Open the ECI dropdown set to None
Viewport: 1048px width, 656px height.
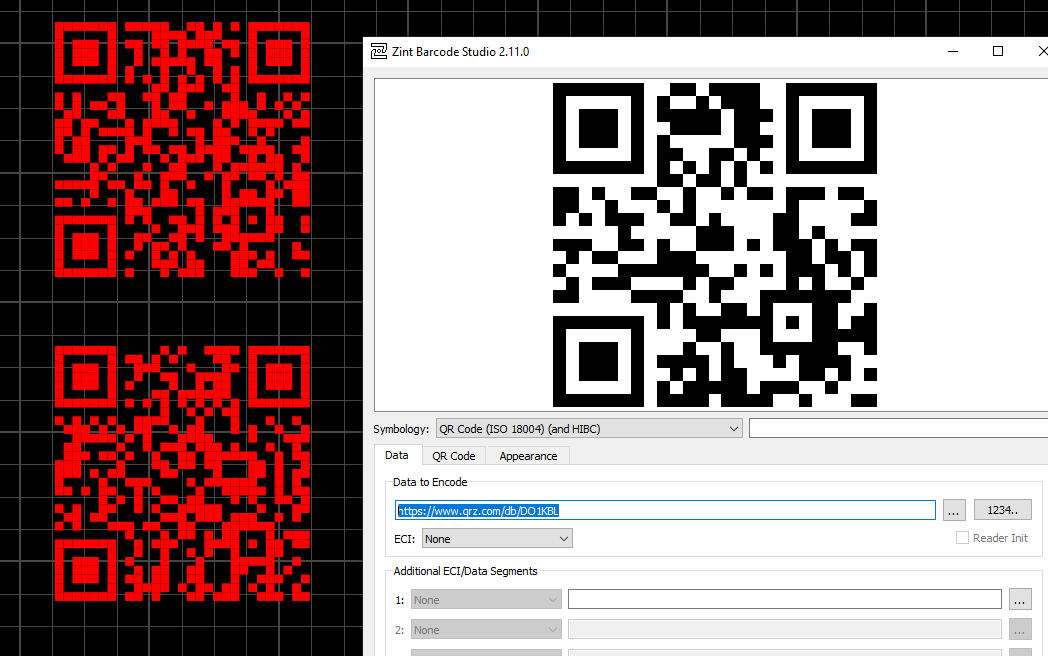[497, 538]
